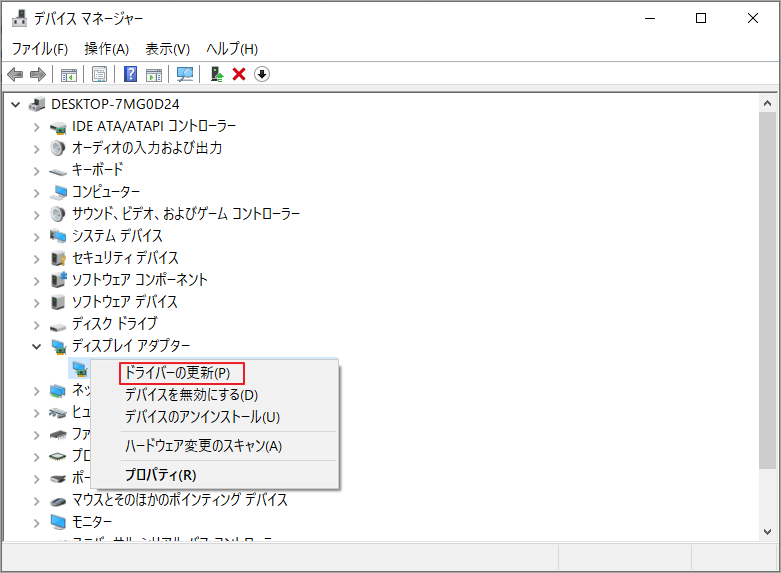Viewport: 781px width, 573px height.
Task: Click the Properties sheet toolbar icon
Action: [100, 75]
